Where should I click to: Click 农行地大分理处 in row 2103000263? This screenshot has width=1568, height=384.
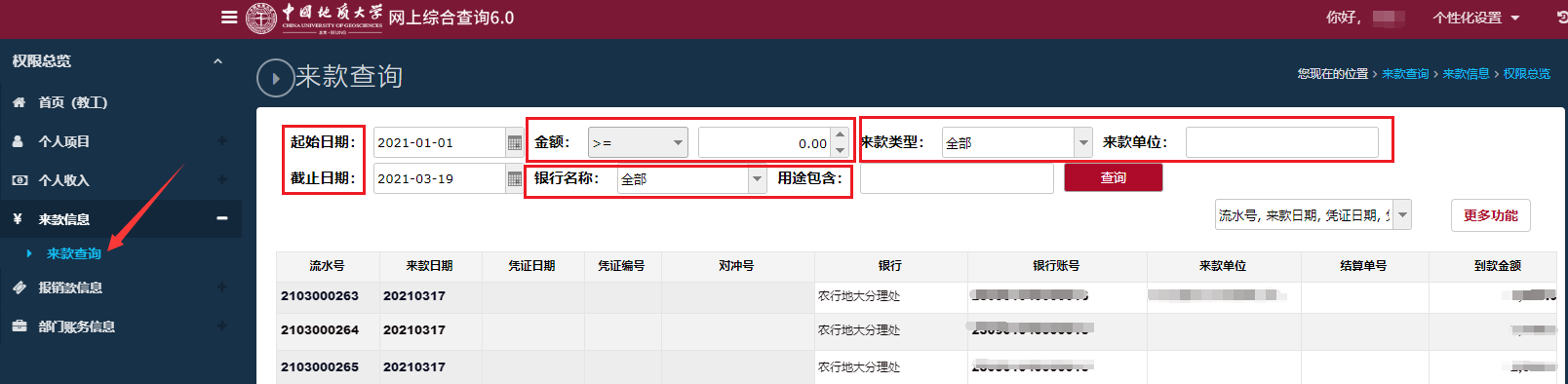pos(859,296)
